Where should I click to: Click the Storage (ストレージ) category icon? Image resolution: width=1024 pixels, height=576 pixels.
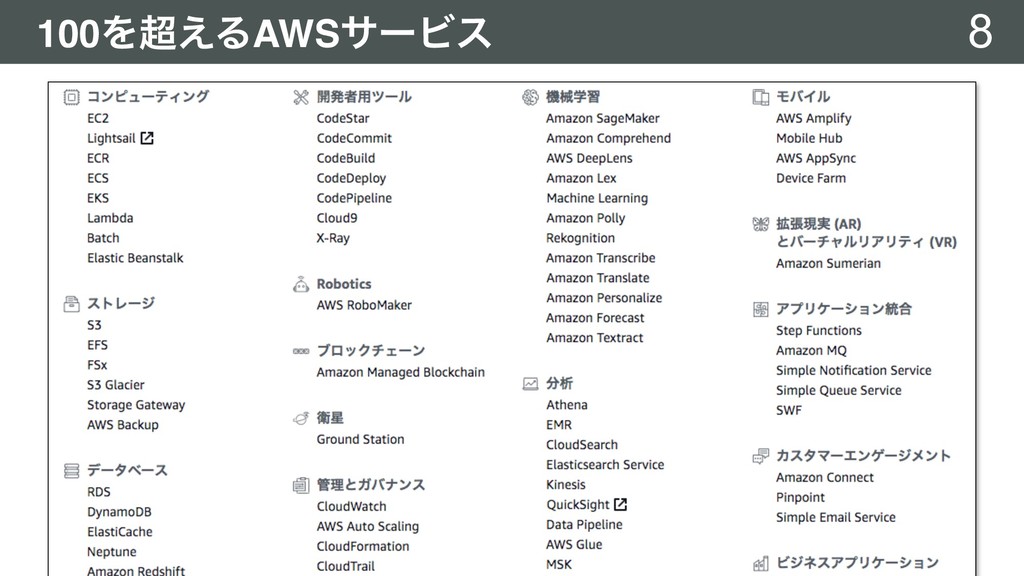pyautogui.click(x=71, y=304)
